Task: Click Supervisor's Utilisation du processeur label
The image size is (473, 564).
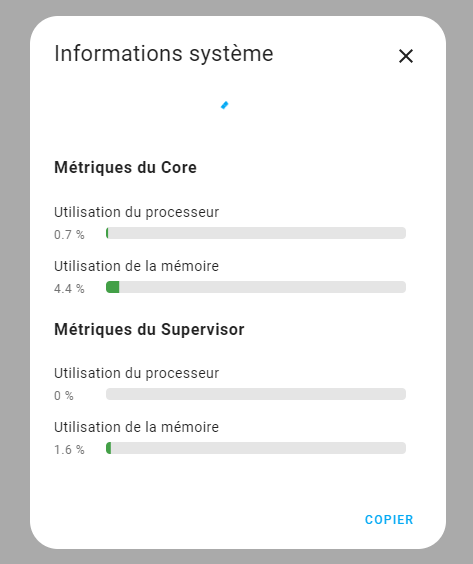Action: 136,373
